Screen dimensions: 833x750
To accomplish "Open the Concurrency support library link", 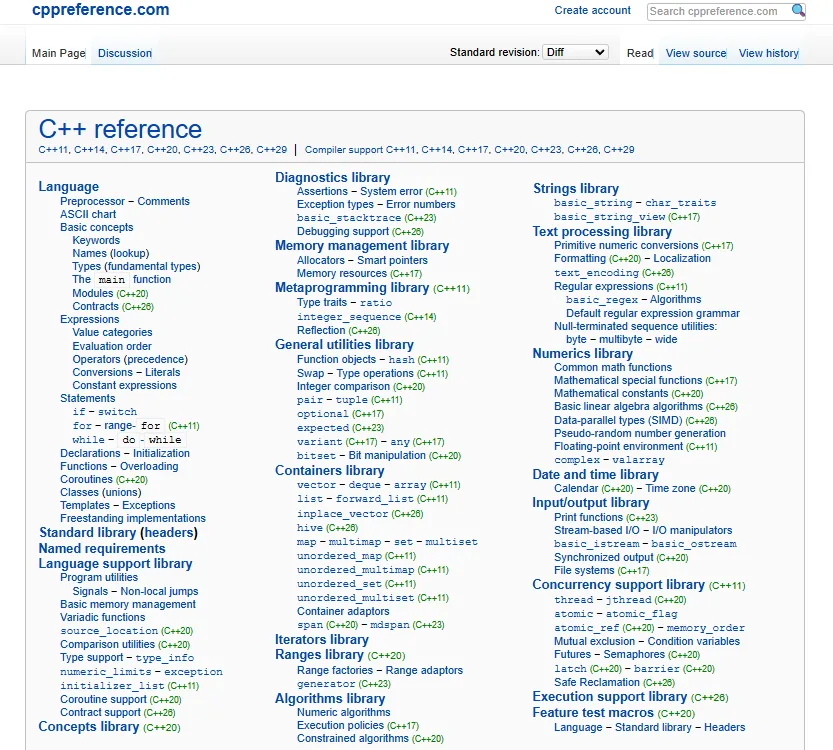I will point(618,585).
